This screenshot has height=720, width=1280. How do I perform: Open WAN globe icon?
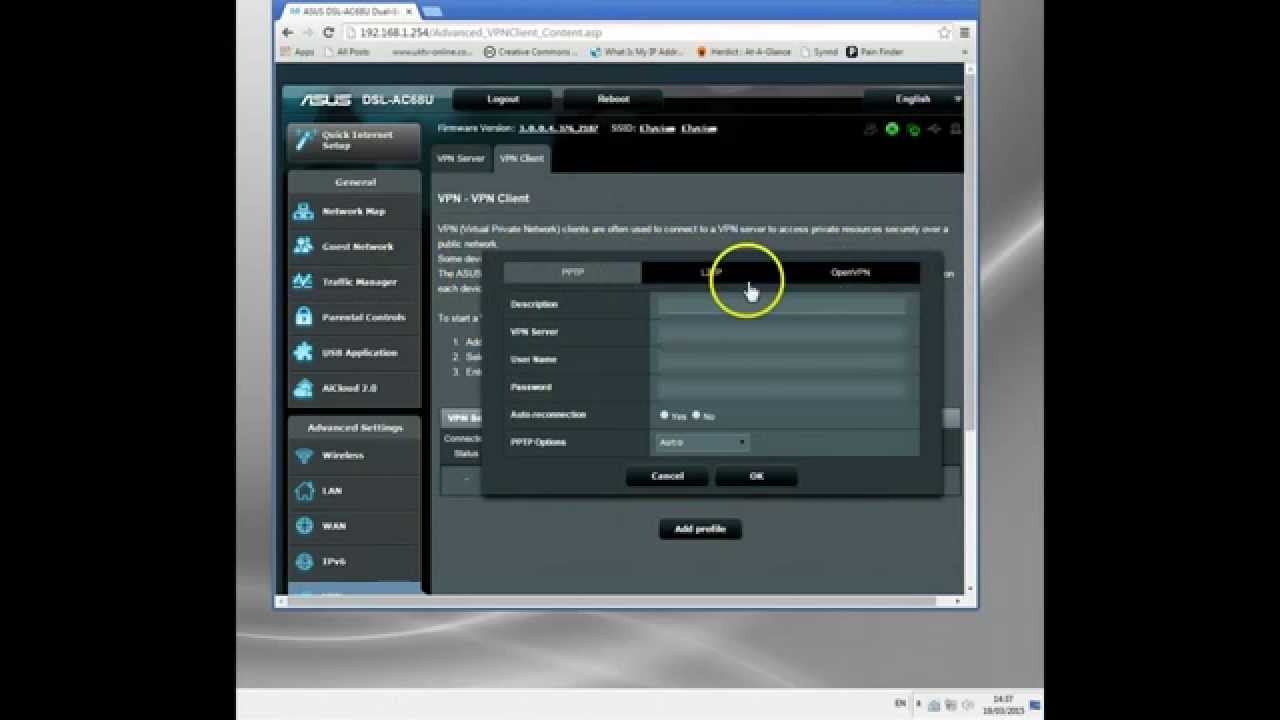point(303,526)
